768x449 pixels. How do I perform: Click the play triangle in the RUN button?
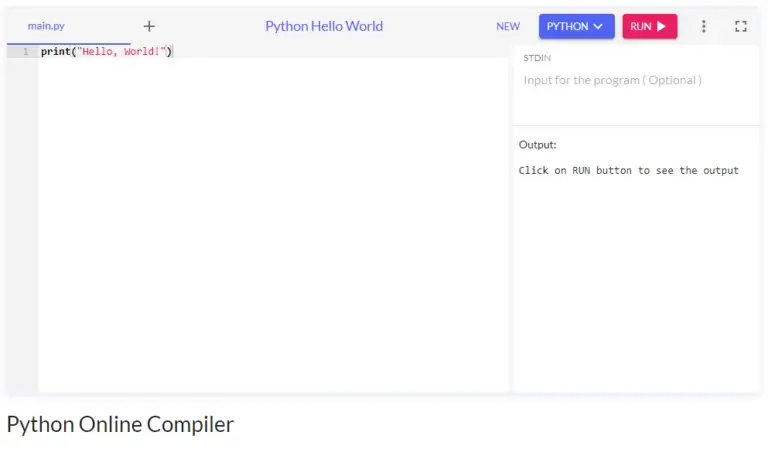point(661,26)
